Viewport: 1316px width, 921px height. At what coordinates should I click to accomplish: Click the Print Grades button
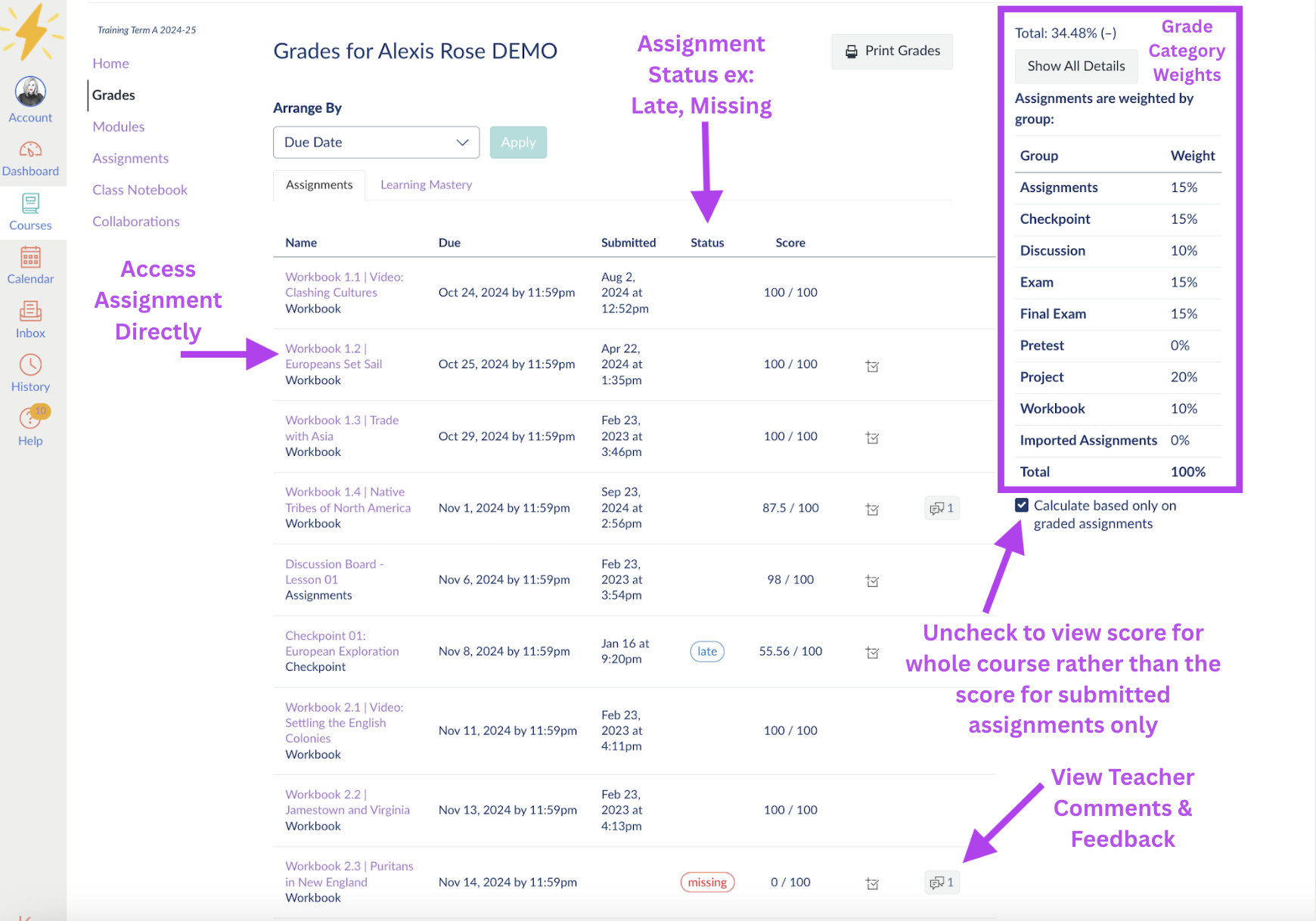(x=892, y=51)
